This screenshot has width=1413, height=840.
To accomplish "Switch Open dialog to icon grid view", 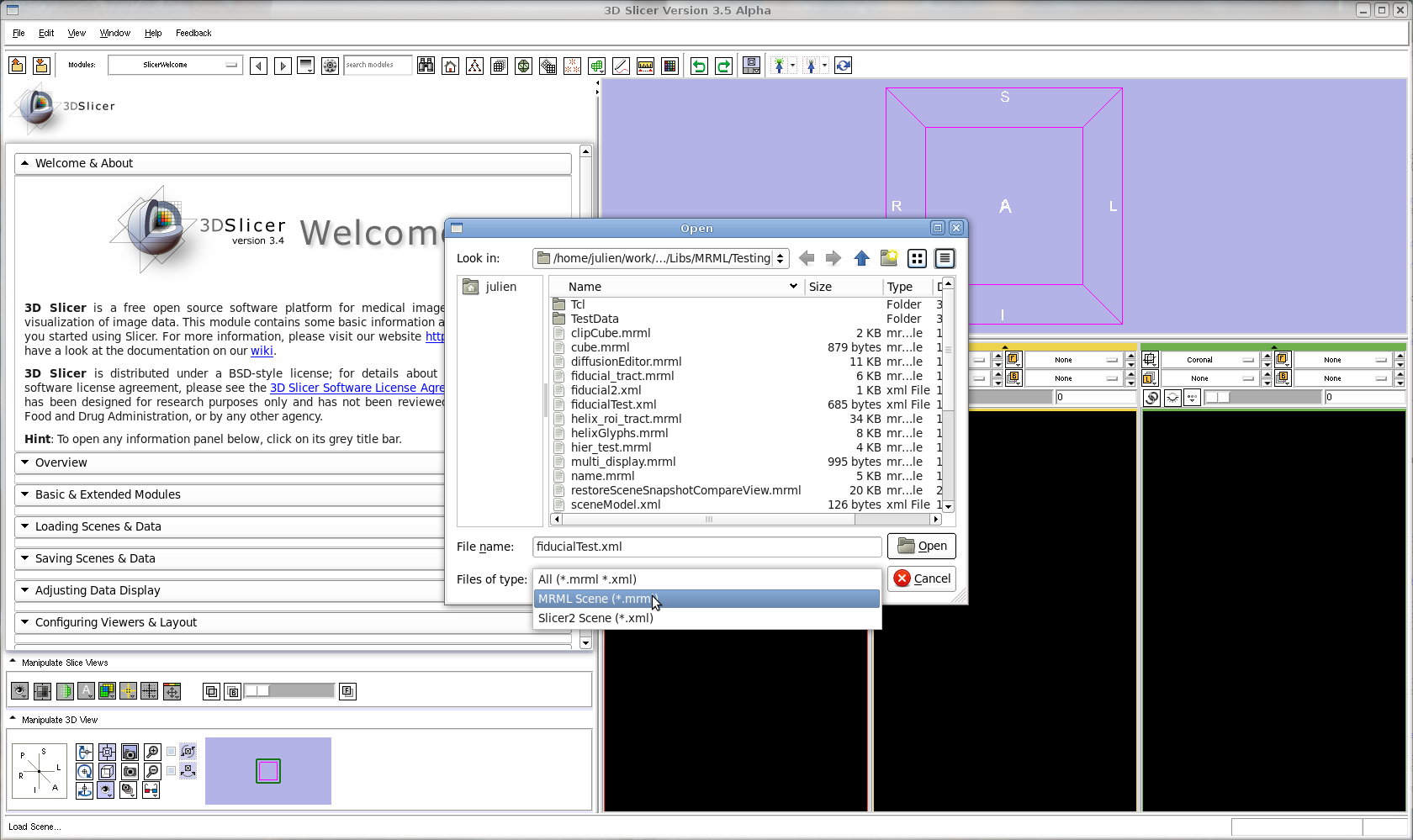I will coord(917,258).
